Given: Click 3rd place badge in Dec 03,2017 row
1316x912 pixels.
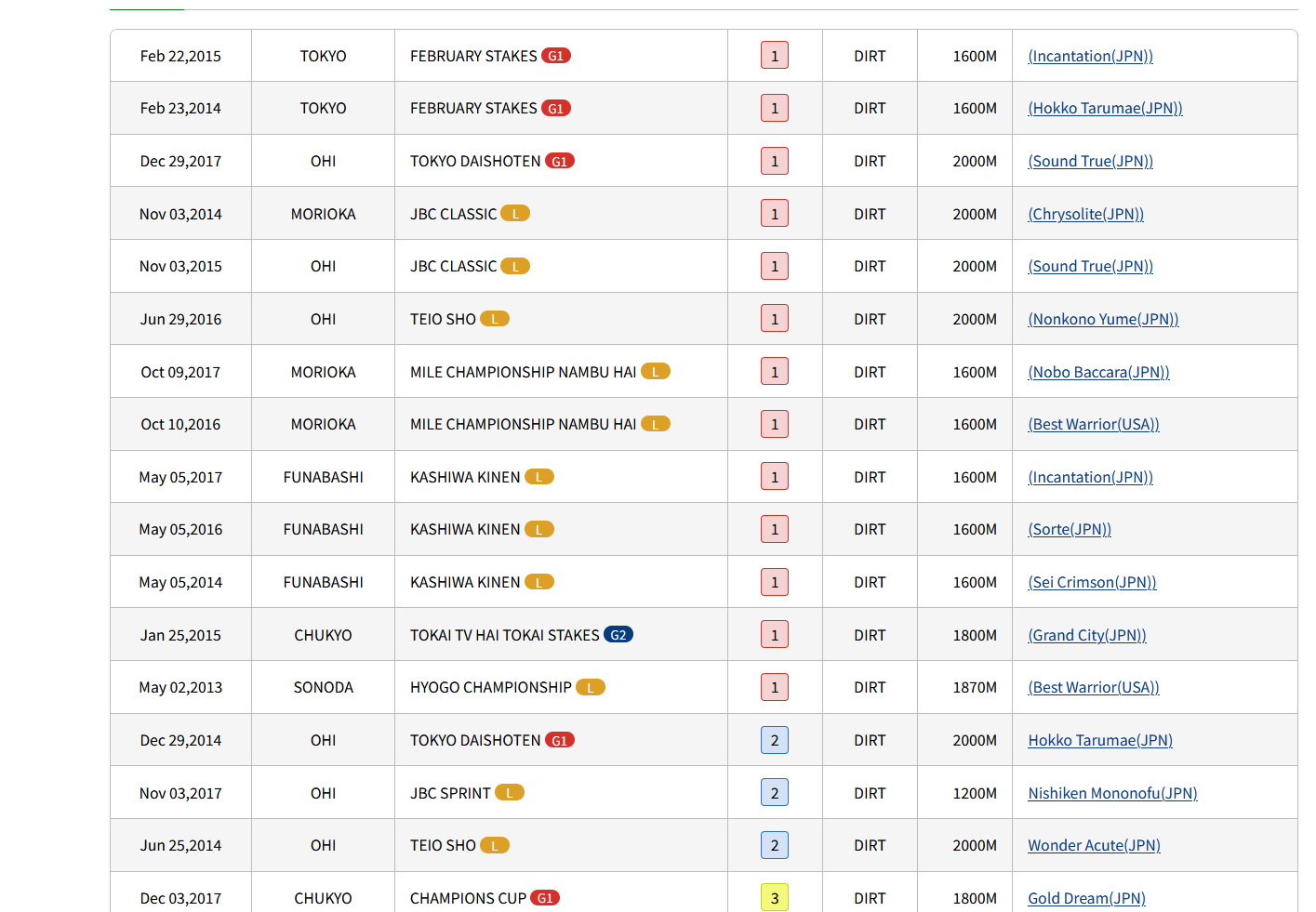Looking at the screenshot, I should click(x=775, y=897).
